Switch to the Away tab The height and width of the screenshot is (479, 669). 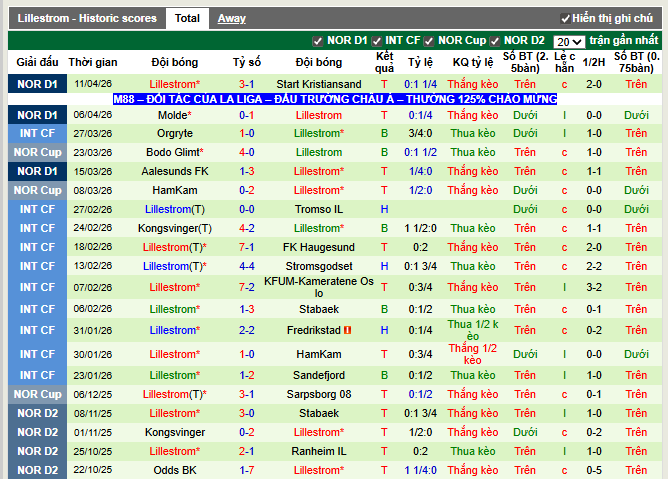point(231,18)
